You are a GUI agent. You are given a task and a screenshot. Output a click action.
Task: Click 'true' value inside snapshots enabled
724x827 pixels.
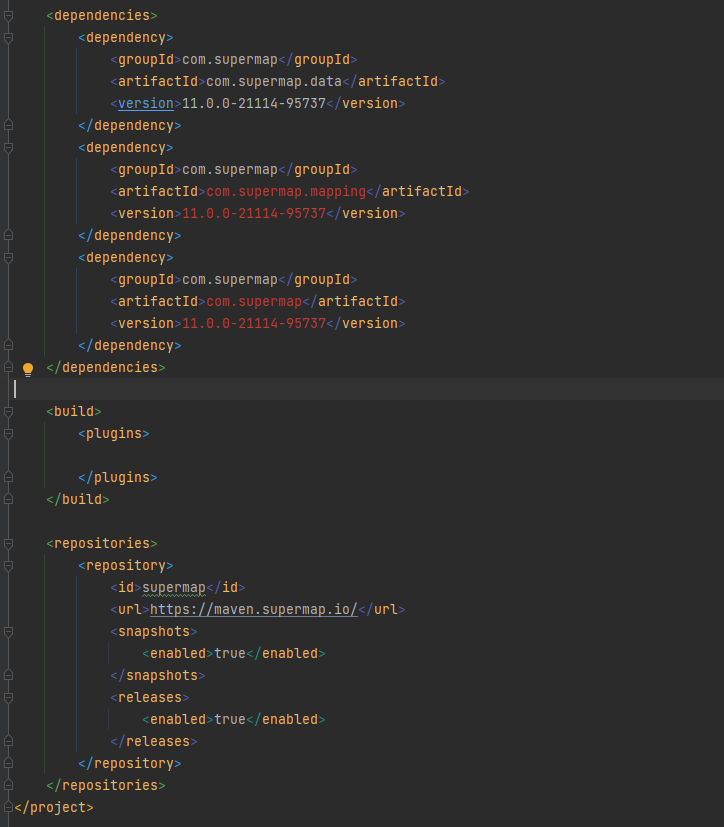tap(230, 653)
